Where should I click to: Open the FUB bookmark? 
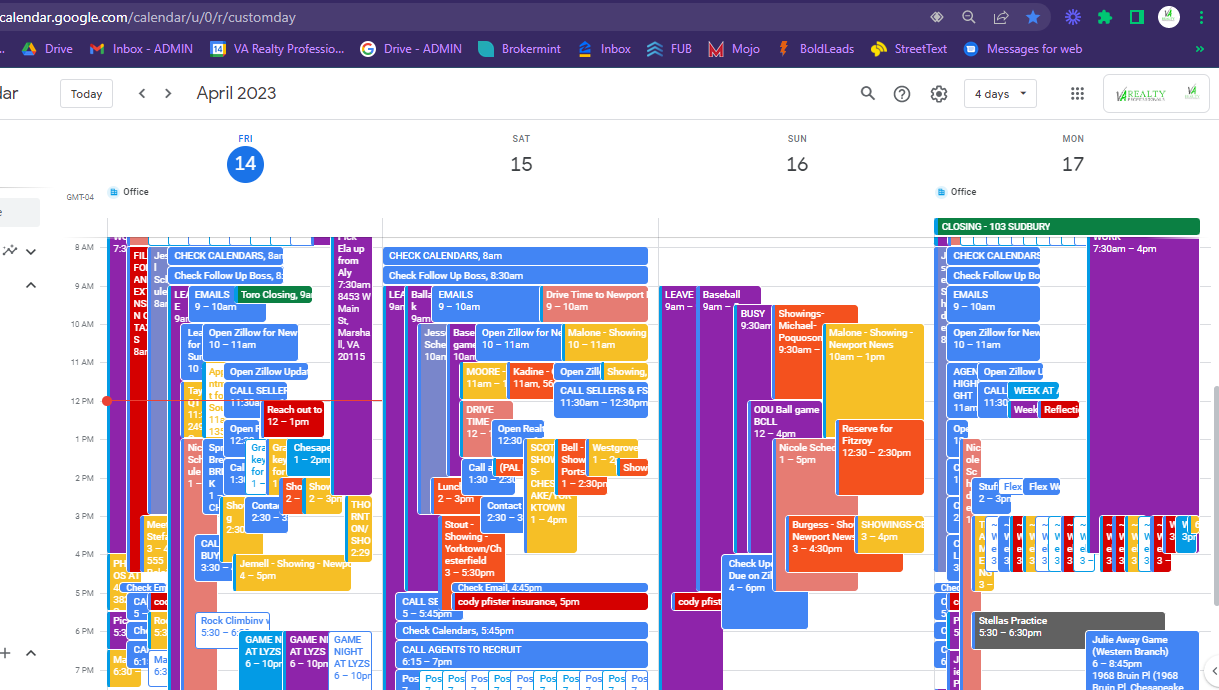(x=670, y=48)
